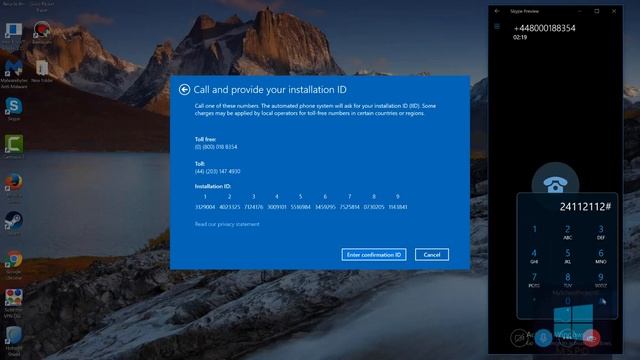The image size is (640, 360).
Task: Tap dial pad key 6 MNO
Action: 600,256
